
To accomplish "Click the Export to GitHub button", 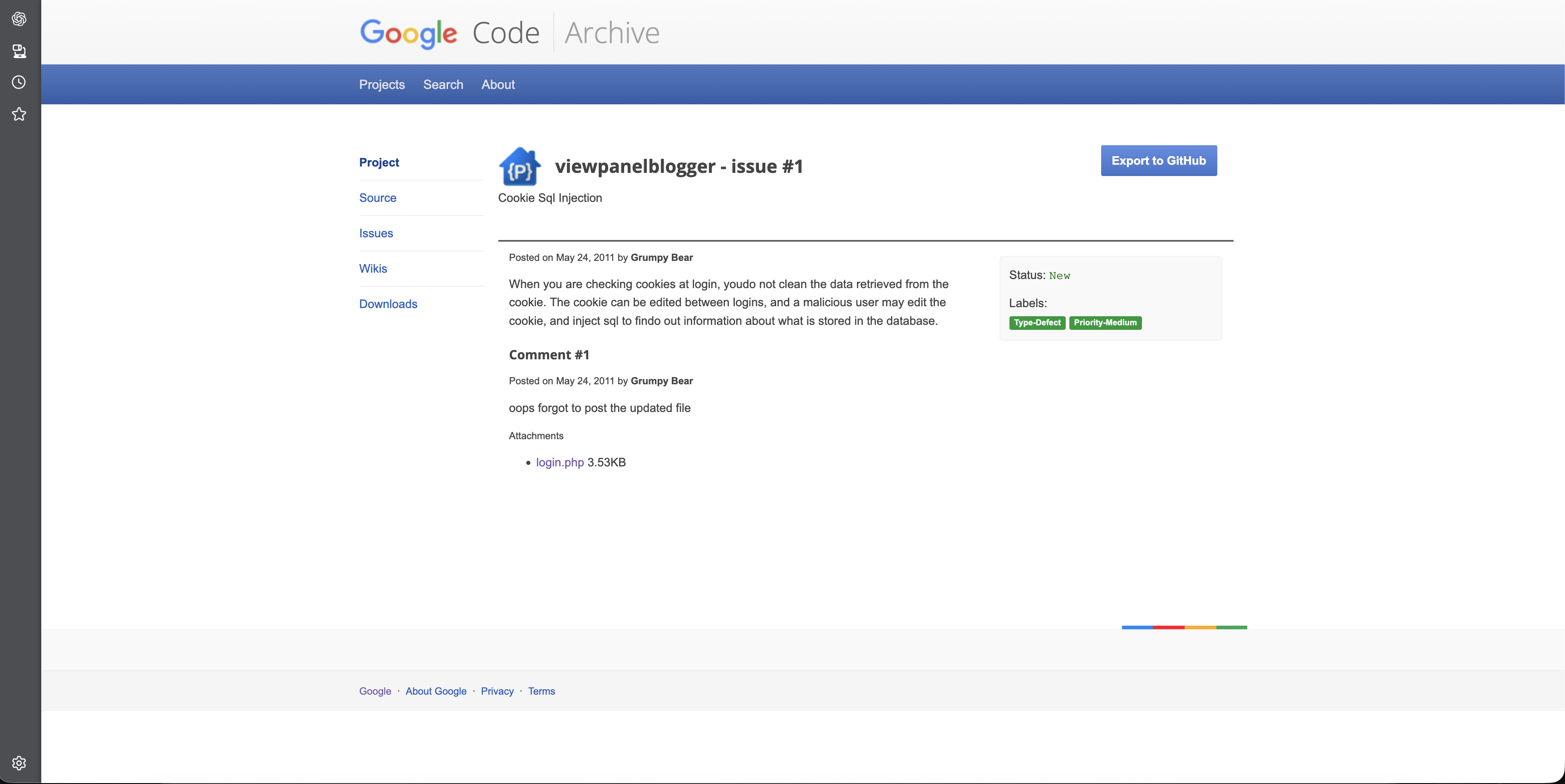I will 1159,160.
